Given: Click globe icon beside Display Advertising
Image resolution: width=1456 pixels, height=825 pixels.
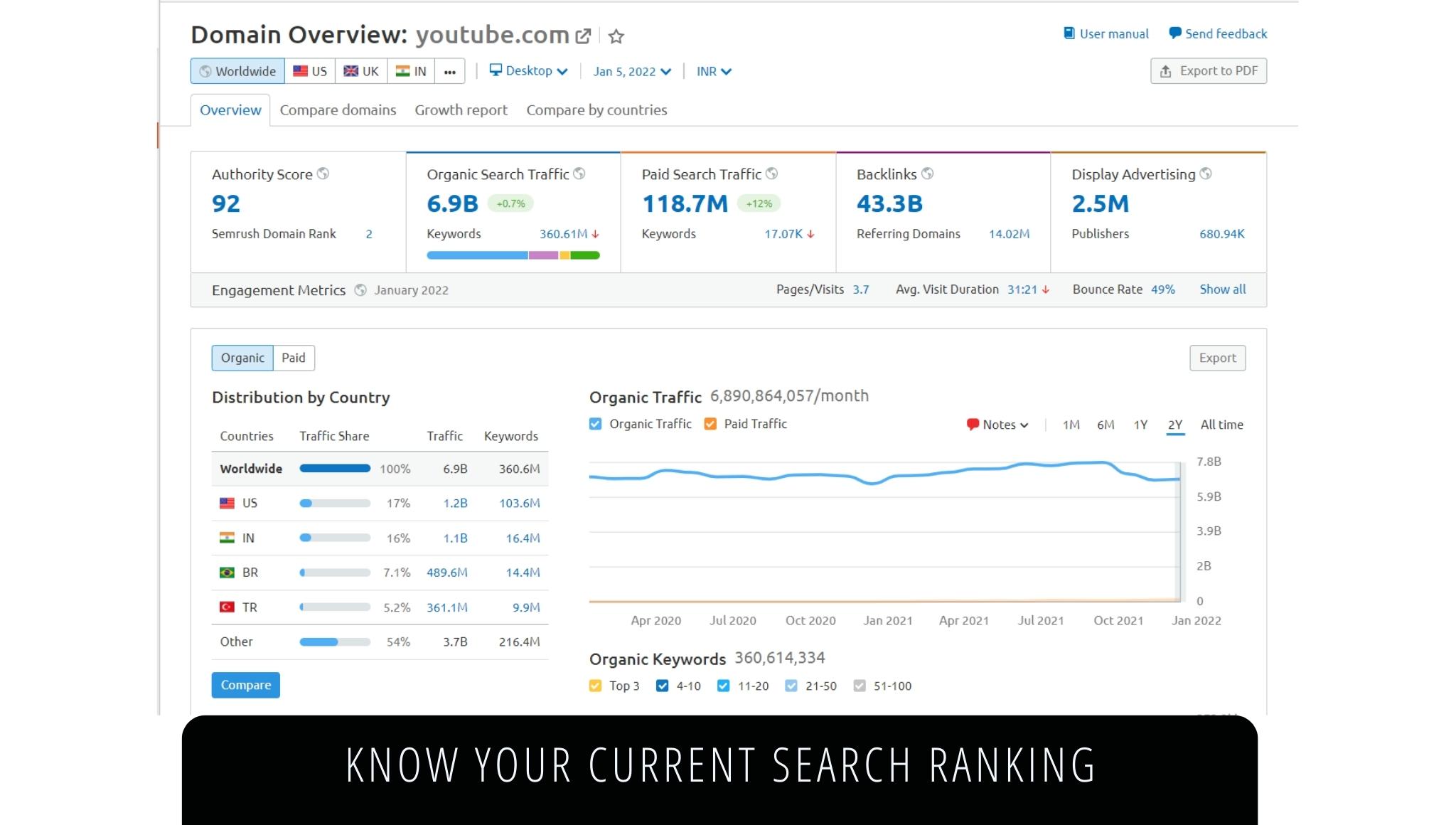Looking at the screenshot, I should [x=1206, y=174].
